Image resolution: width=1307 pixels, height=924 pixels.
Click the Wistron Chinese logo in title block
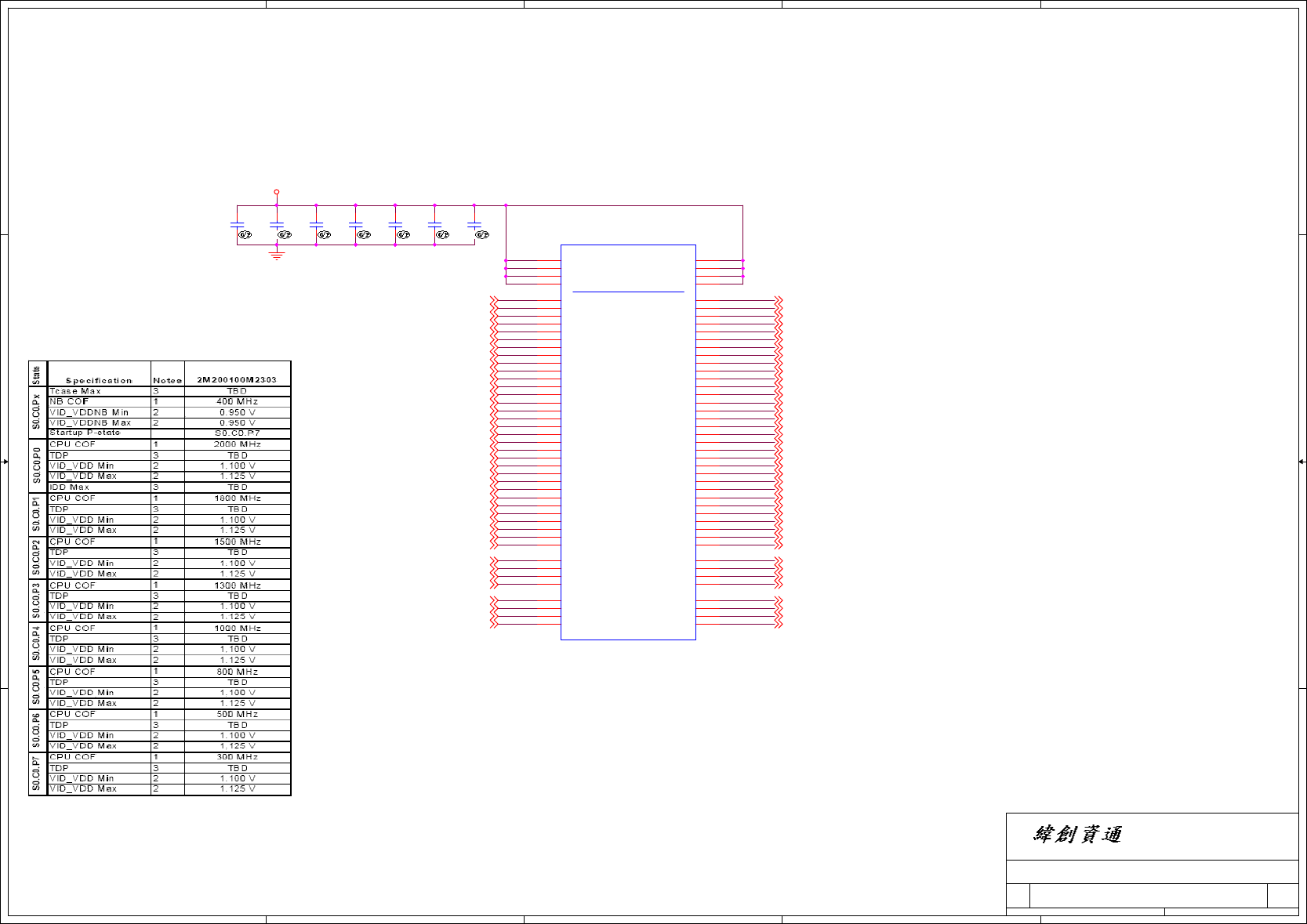pyautogui.click(x=1077, y=835)
